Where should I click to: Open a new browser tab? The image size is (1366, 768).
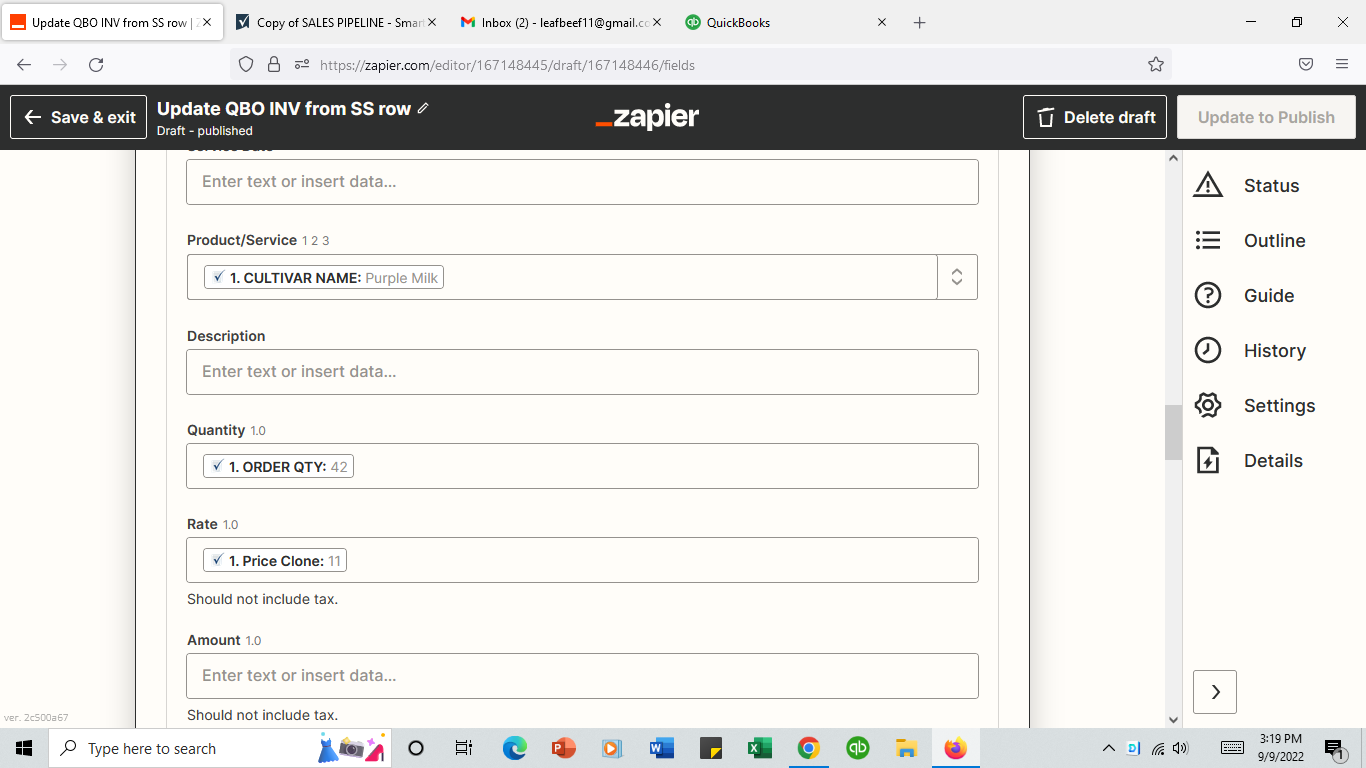[x=920, y=22]
